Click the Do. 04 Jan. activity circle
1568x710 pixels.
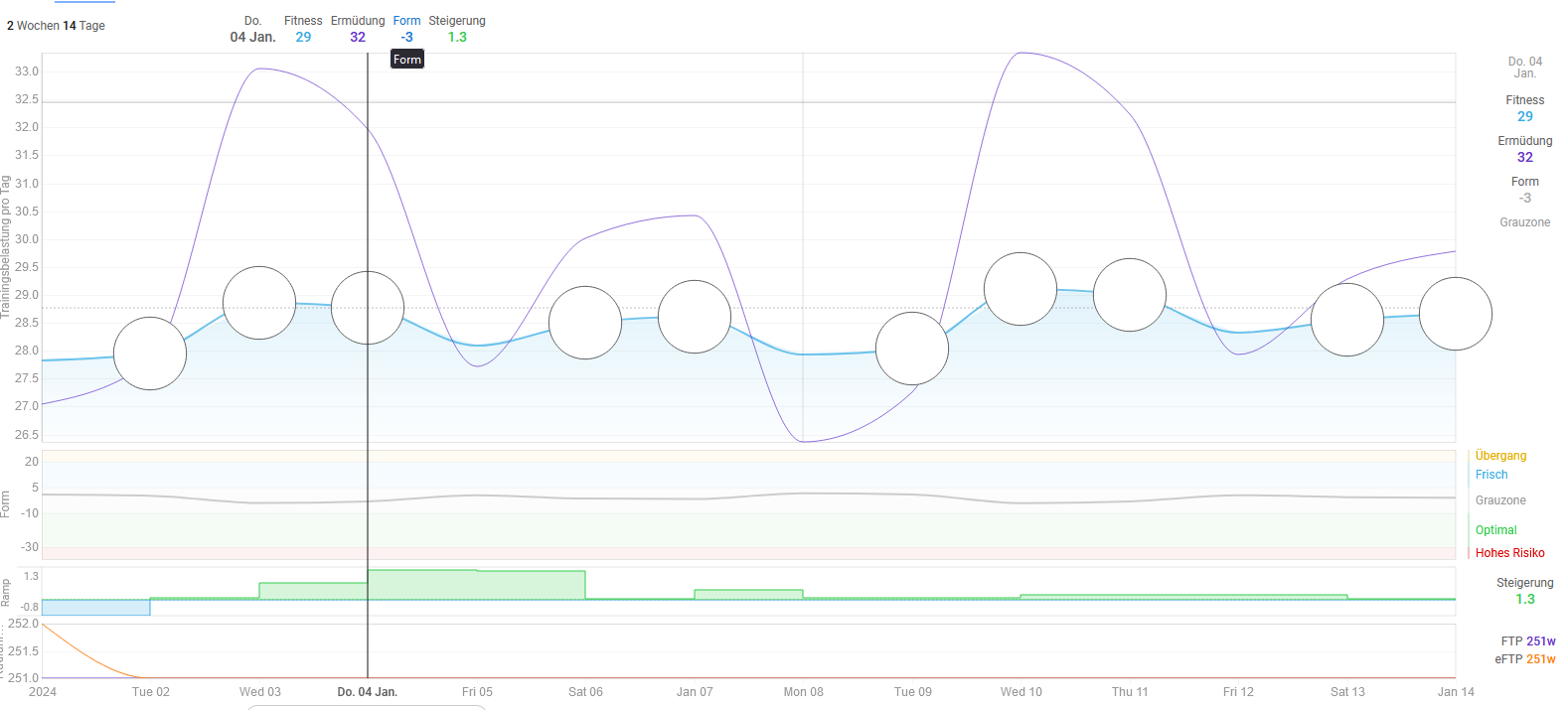368,308
